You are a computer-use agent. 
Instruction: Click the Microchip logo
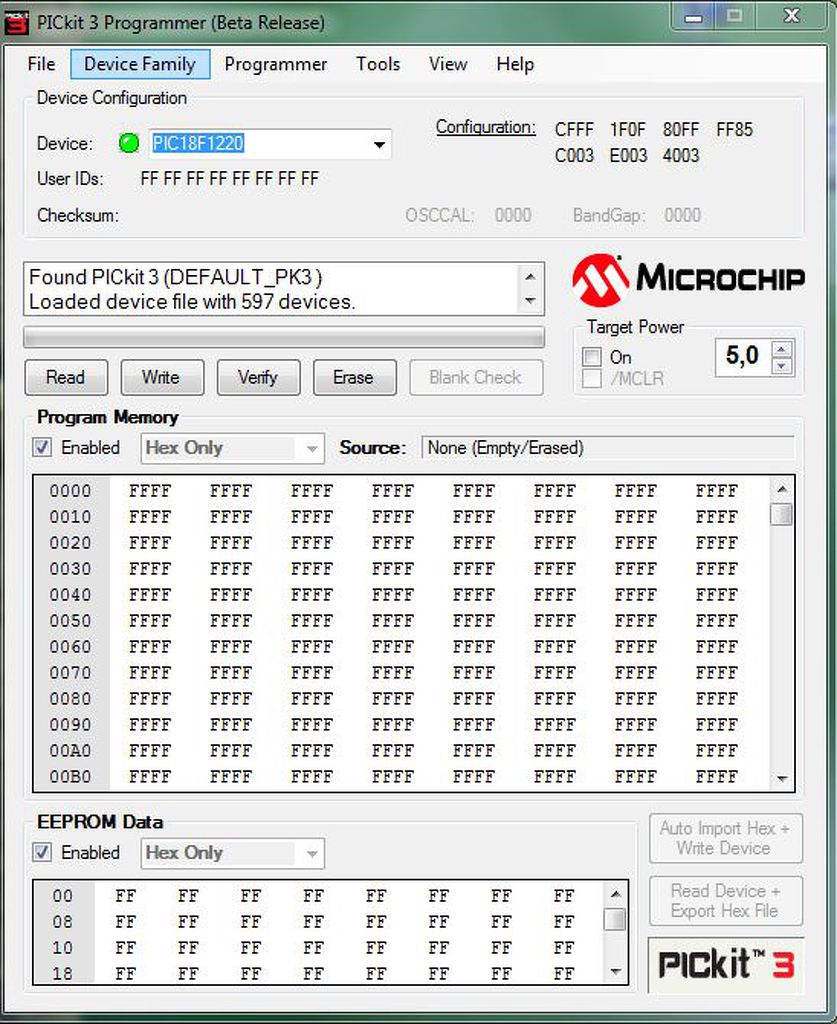(x=688, y=280)
